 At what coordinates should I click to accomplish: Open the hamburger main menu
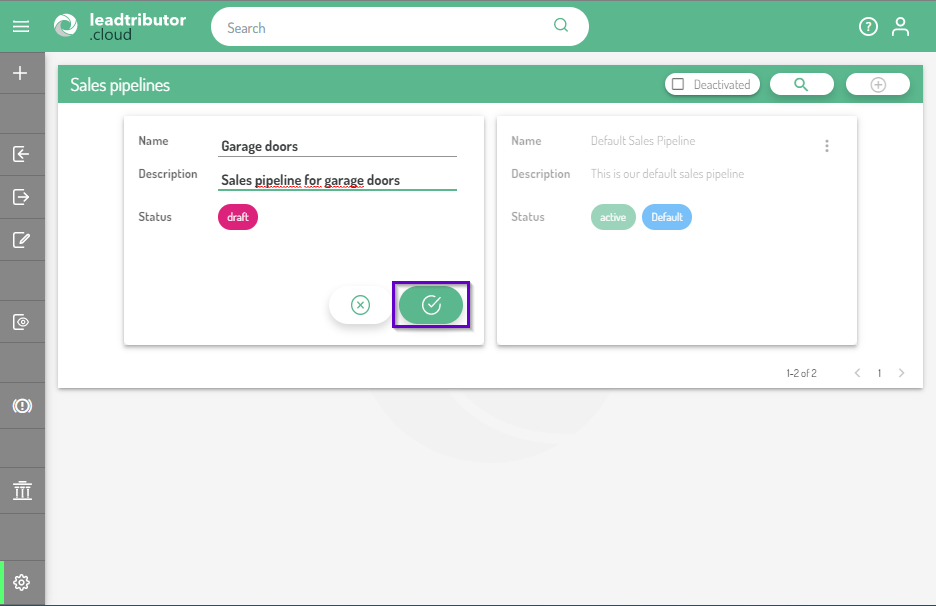(x=21, y=27)
